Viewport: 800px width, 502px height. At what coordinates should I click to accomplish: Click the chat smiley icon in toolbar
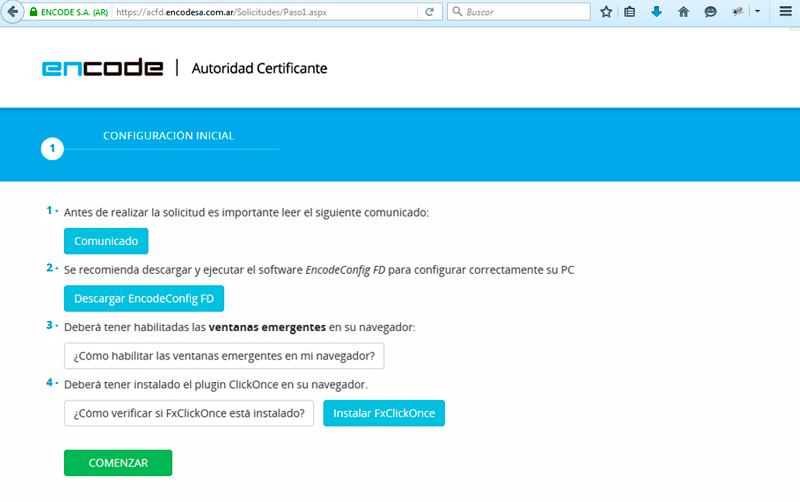tap(710, 12)
